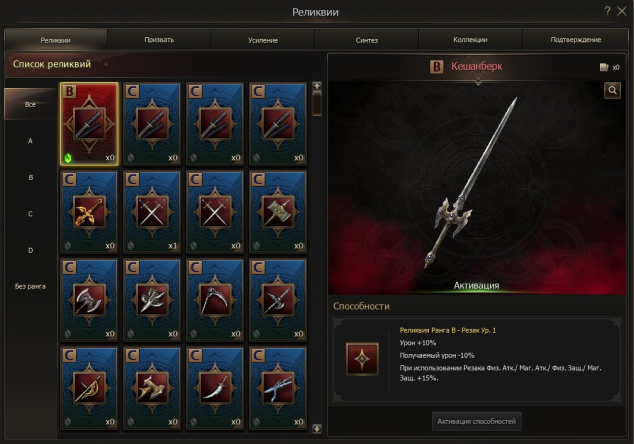Show relics Без ранга
Viewport: 634px width, 444px height.
(30, 286)
